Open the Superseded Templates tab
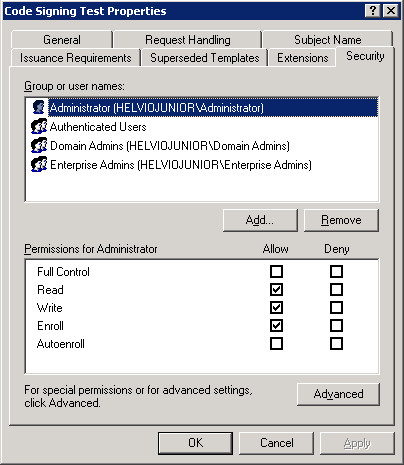 205,58
